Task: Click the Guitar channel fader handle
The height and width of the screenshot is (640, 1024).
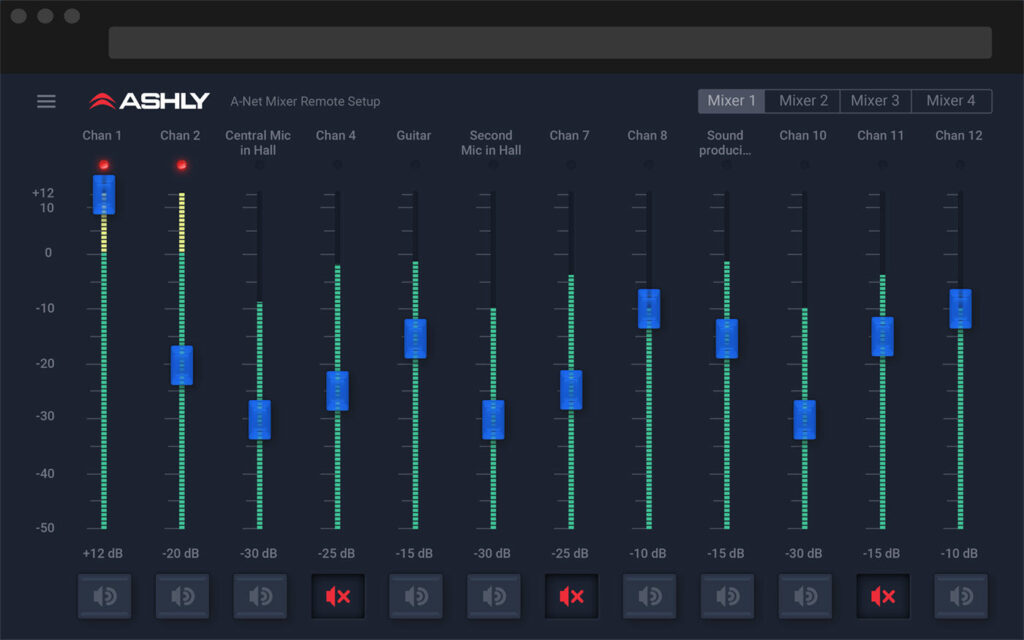Action: pos(415,338)
